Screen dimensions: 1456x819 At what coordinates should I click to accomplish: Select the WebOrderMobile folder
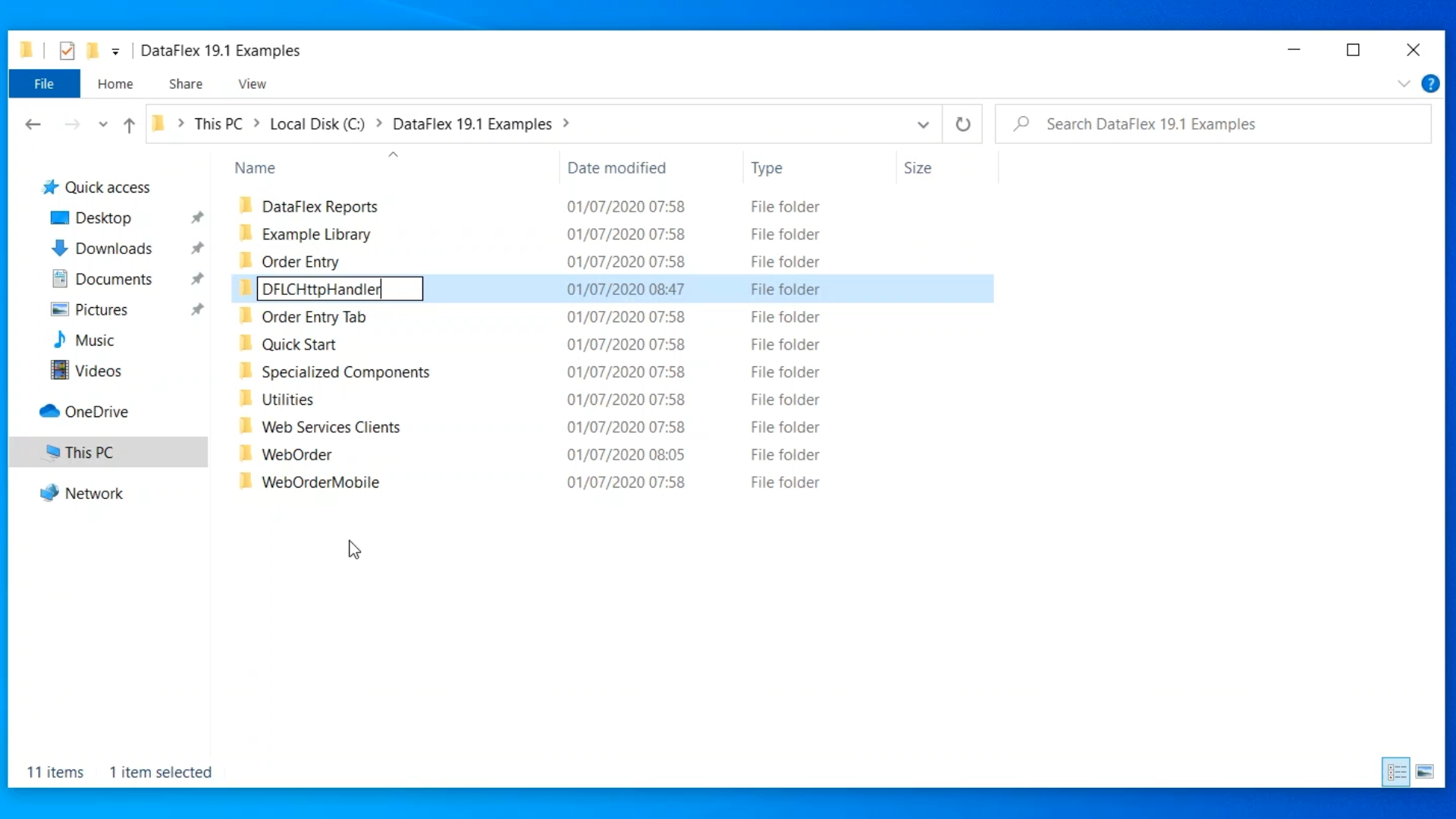coord(320,482)
